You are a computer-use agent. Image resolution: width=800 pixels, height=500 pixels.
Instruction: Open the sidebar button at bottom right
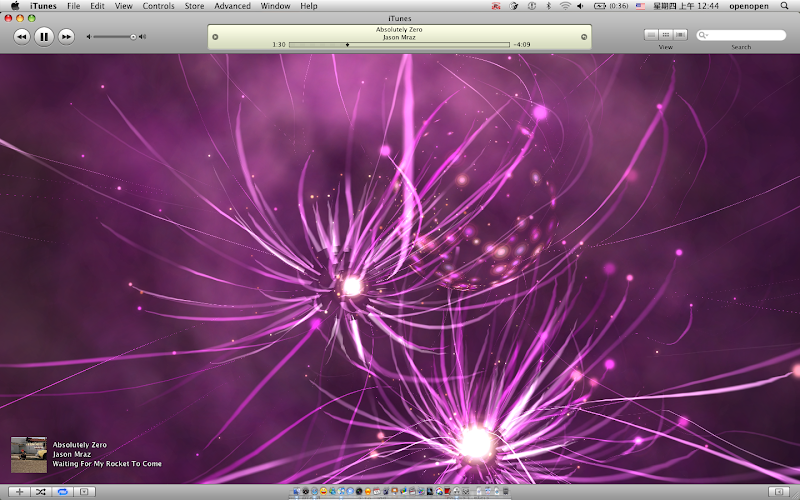(778, 492)
